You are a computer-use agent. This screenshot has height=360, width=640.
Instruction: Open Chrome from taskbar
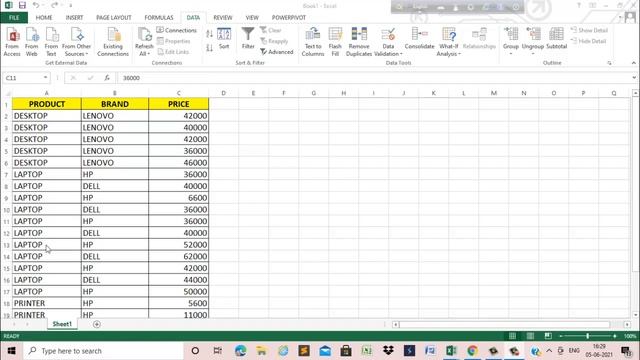tap(472, 351)
